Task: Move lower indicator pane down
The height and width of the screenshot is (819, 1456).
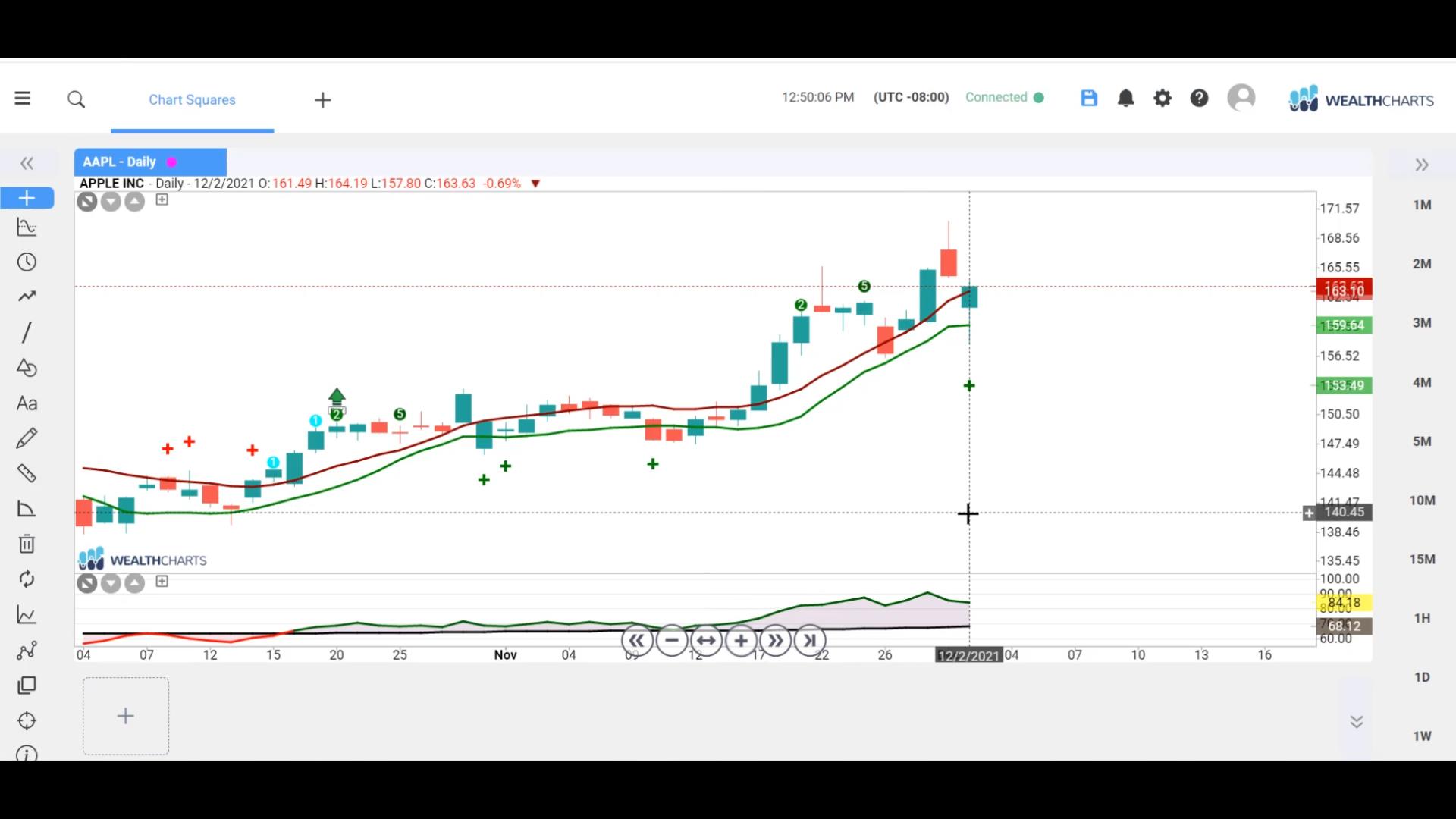Action: [x=111, y=583]
